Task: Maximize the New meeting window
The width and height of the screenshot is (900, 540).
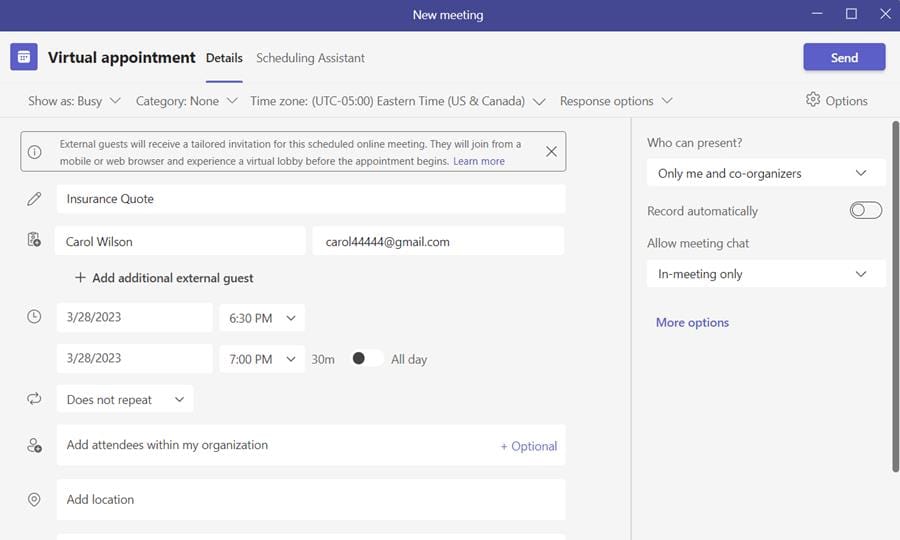Action: (851, 14)
